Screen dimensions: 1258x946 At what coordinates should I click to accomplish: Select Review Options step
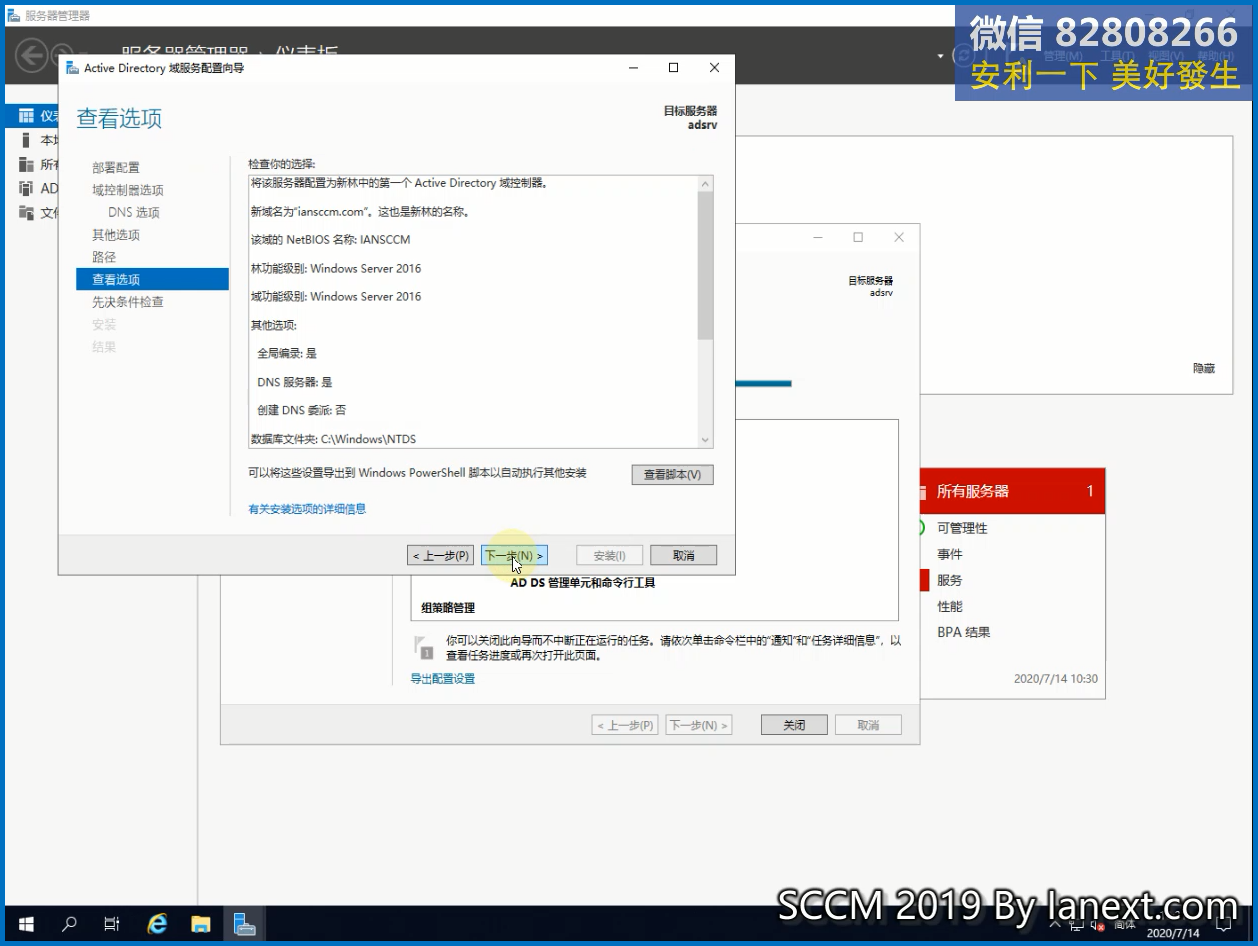click(x=152, y=279)
